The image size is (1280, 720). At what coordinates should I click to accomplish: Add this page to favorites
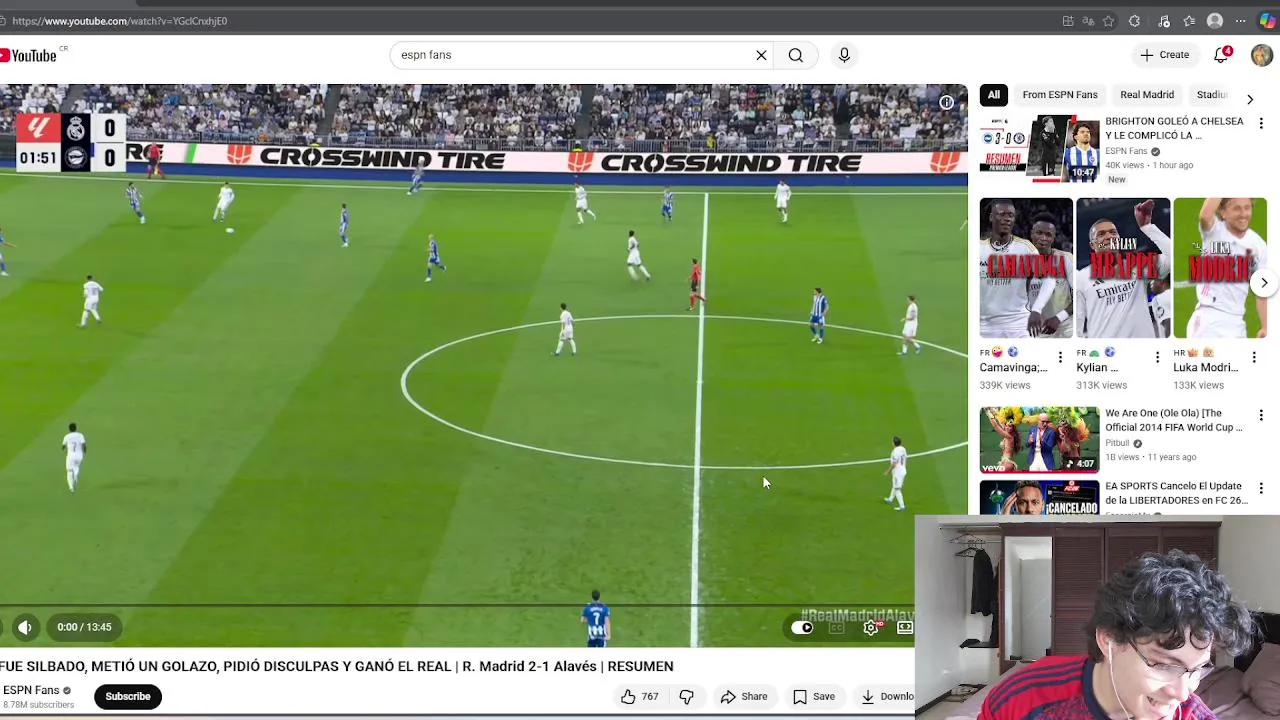click(x=1110, y=21)
